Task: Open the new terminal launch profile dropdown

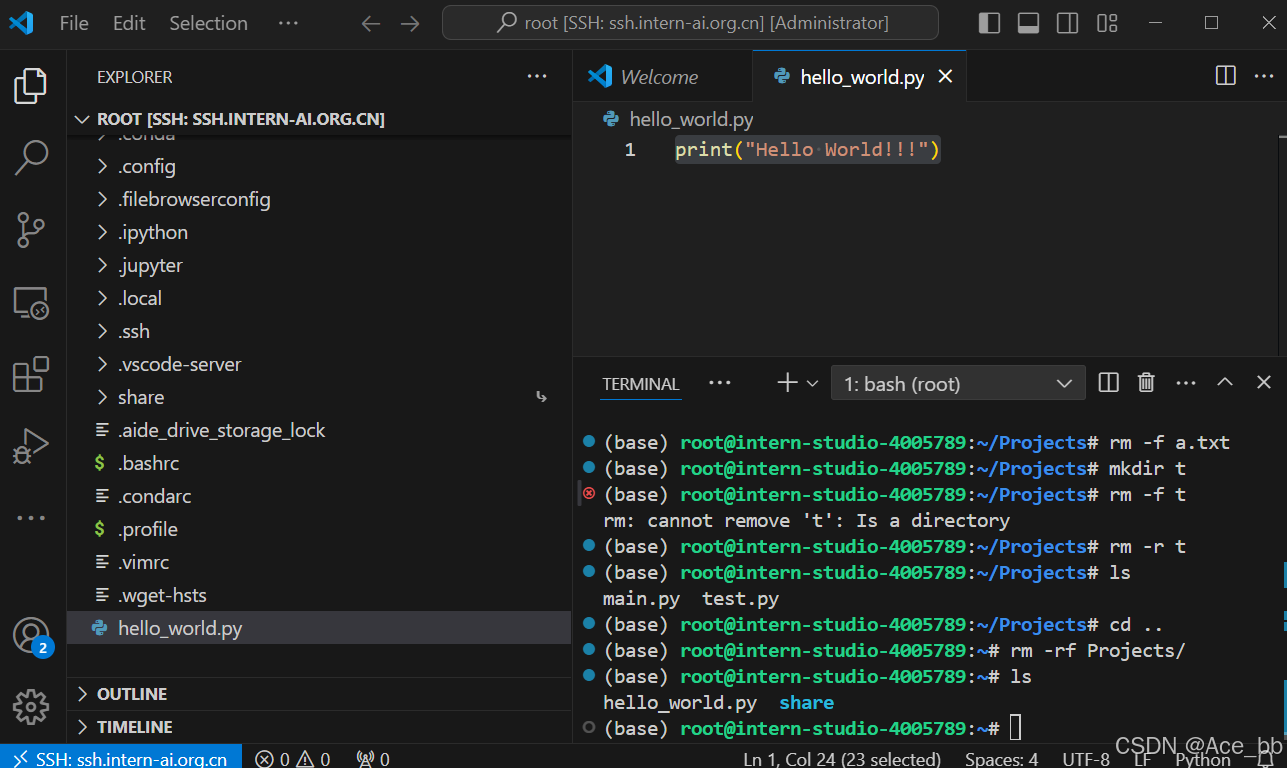Action: pyautogui.click(x=812, y=383)
